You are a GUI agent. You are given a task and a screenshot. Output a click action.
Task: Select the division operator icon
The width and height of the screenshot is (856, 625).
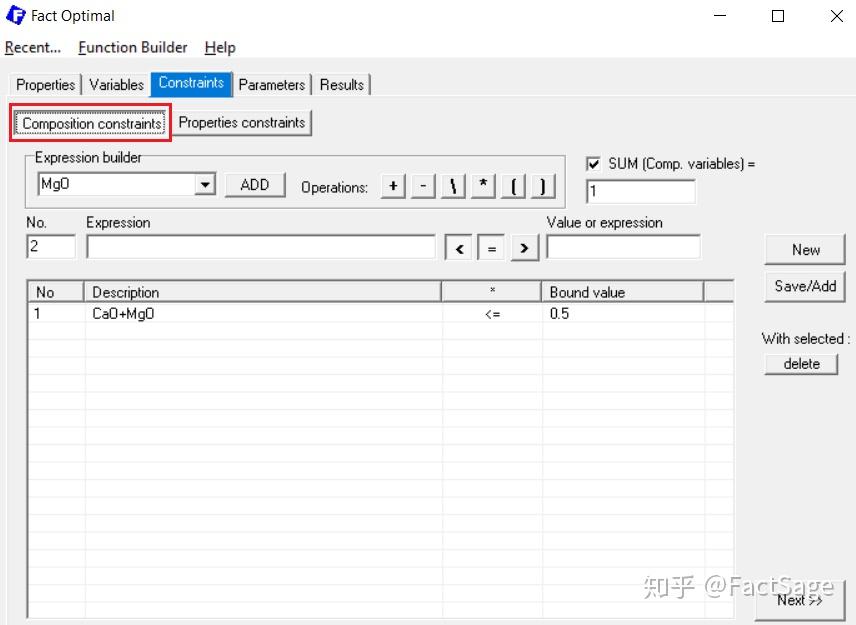452,186
